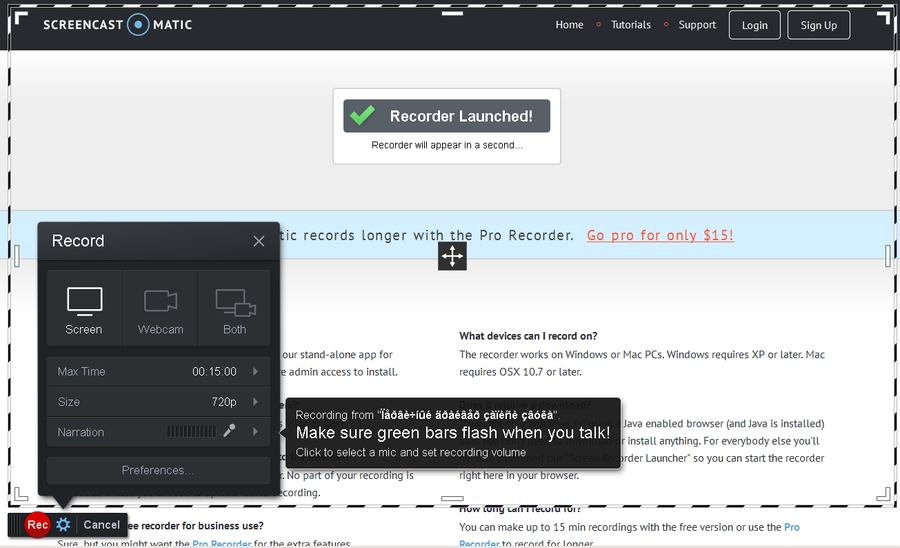This screenshot has width=900, height=548.
Task: Open the Home menu item
Action: click(569, 25)
